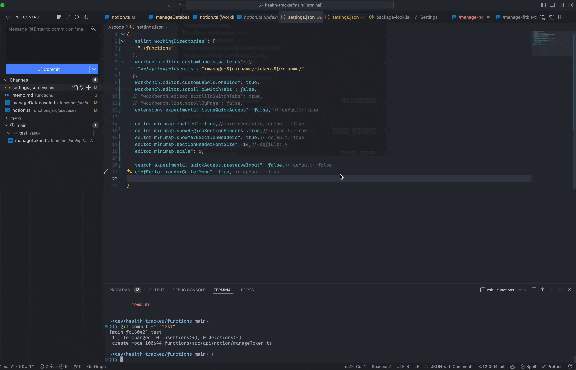Viewport: 576px width, 370px height.
Task: Click the Changes count badge
Action: tap(95, 80)
